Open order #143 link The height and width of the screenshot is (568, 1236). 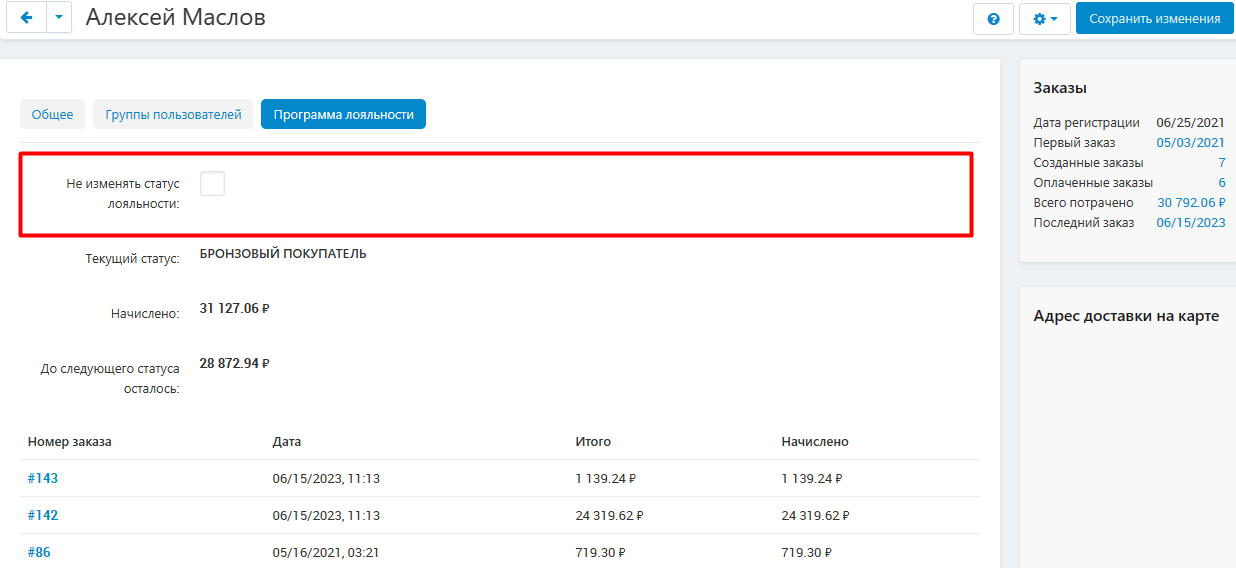43,478
